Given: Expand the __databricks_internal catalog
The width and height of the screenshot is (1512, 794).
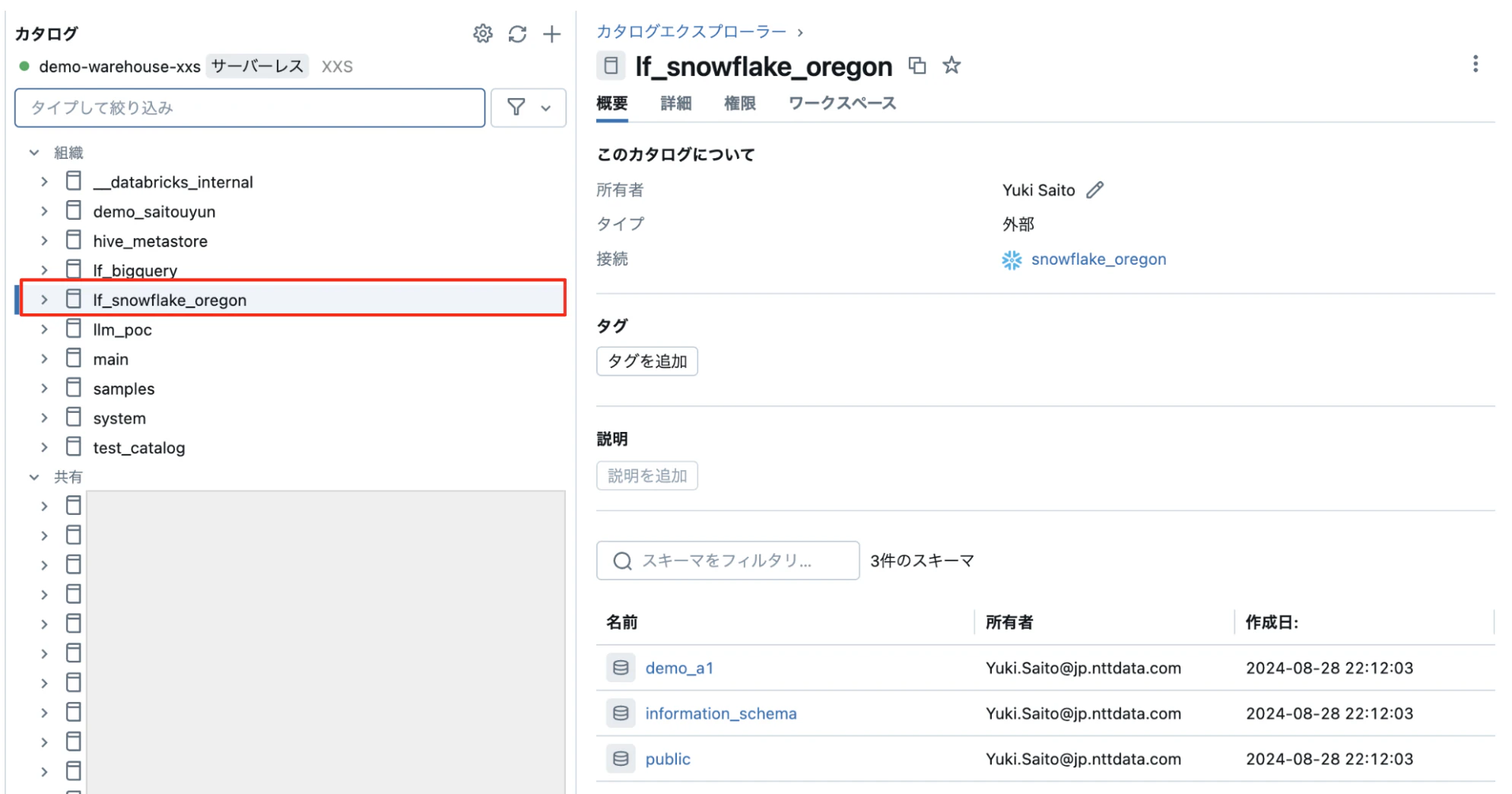Looking at the screenshot, I should 44,182.
